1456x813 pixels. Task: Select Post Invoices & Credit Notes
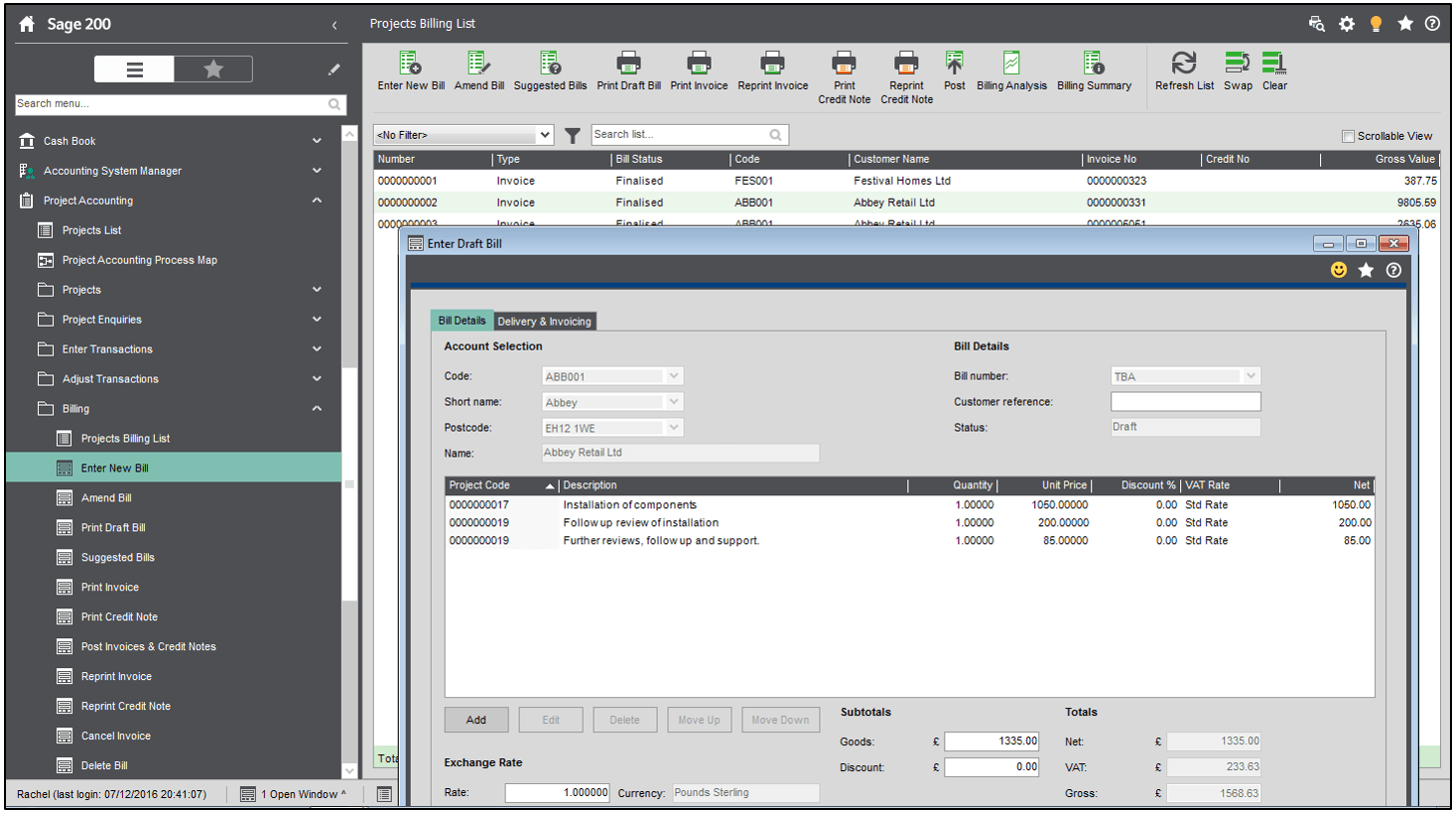[x=148, y=647]
